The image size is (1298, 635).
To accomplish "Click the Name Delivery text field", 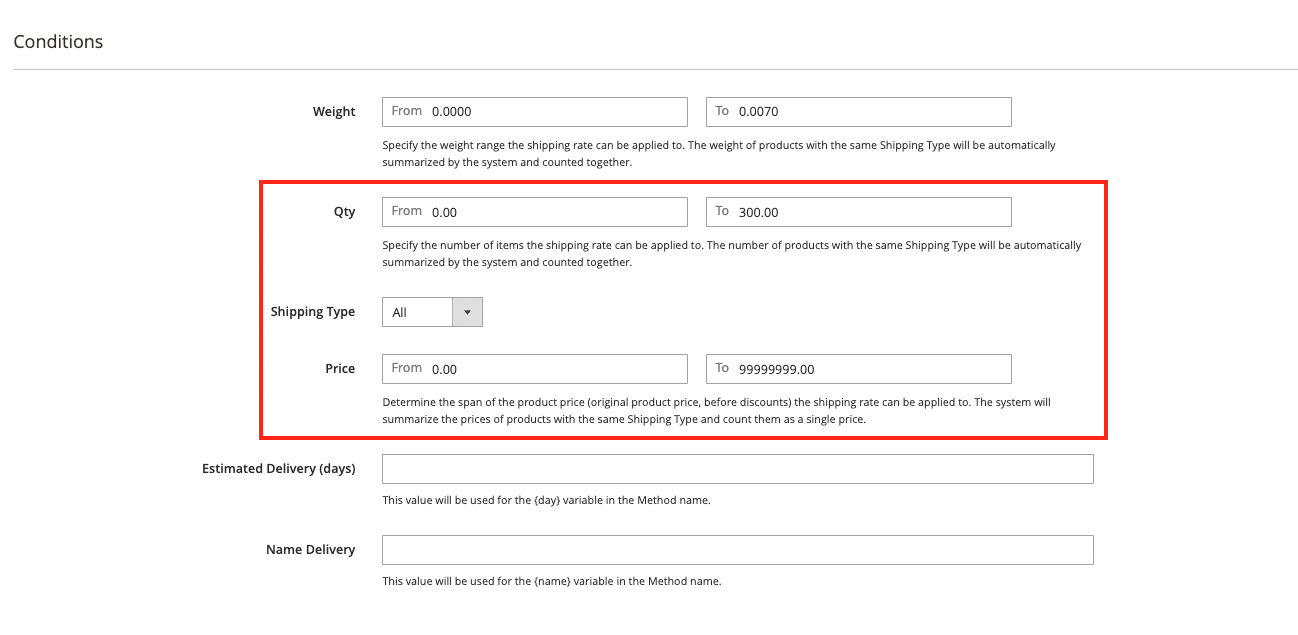I will [x=738, y=550].
